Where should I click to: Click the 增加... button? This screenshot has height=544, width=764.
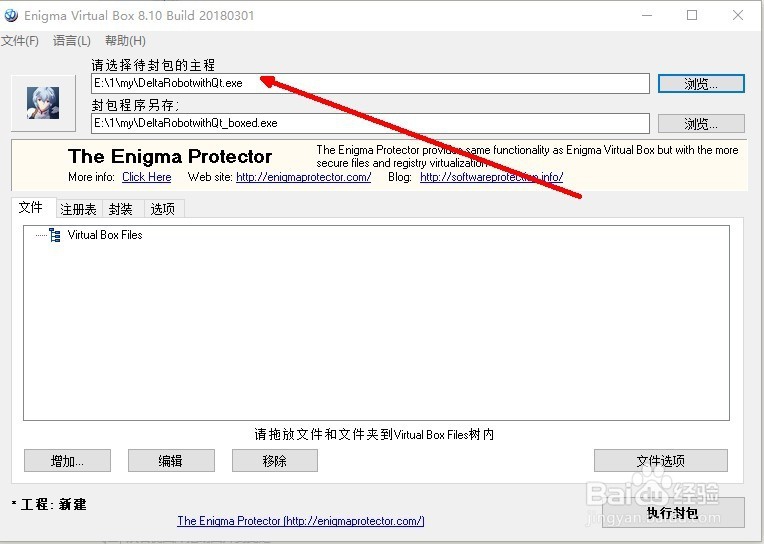[67, 461]
